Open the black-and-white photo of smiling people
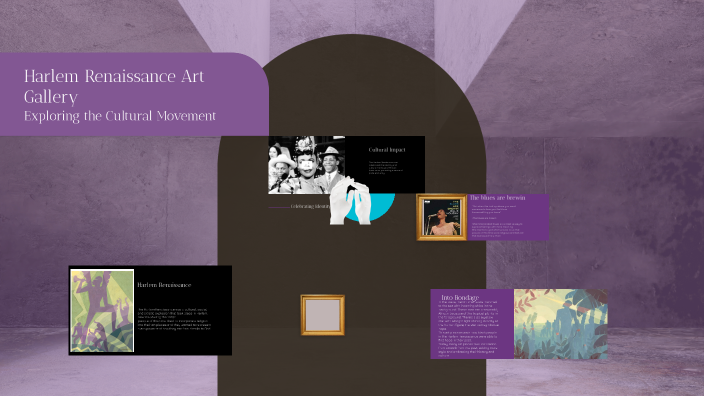Viewport: 704px width, 396px height. click(307, 165)
